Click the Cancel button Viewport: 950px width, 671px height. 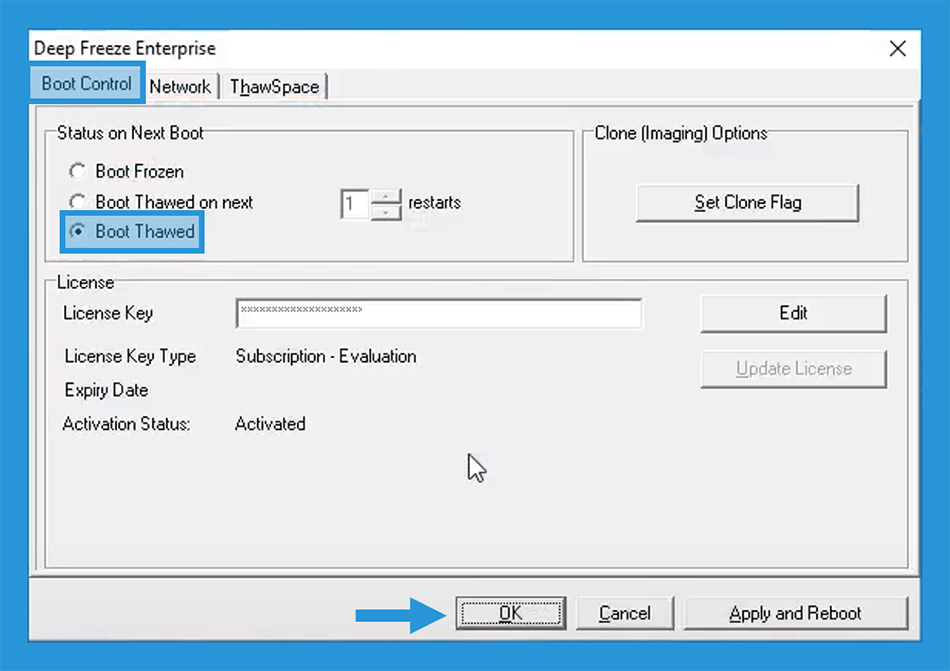[625, 613]
